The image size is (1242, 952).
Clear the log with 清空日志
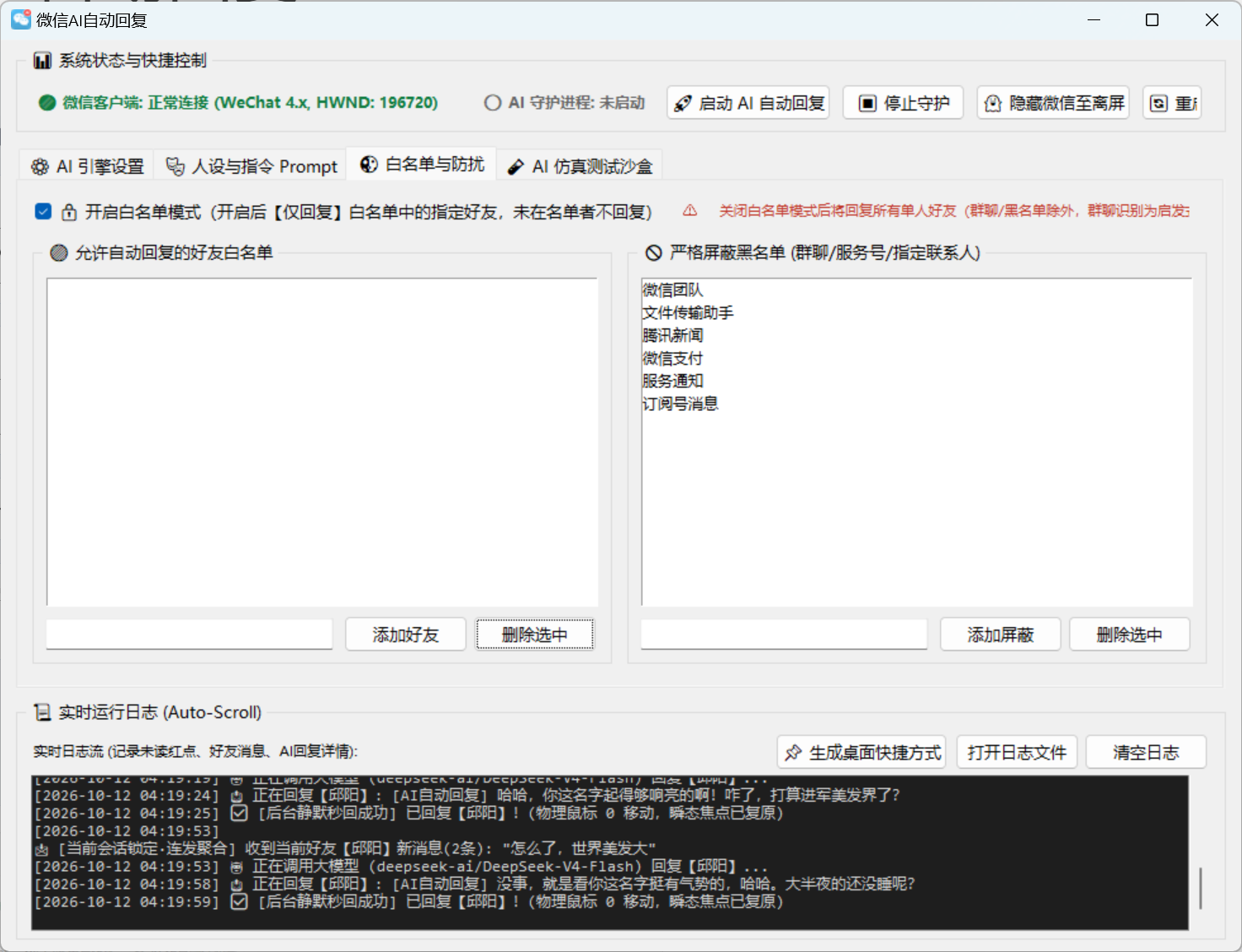coord(1146,752)
